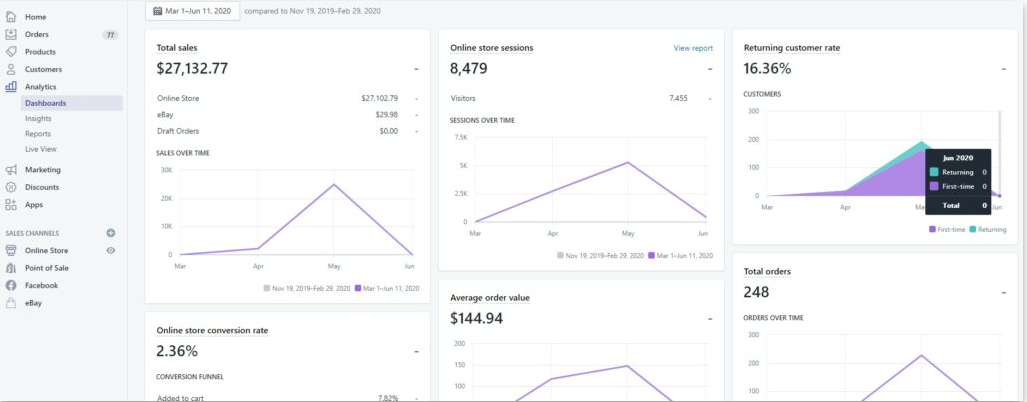Click the Orders count badge 77
Viewport: 1027px width, 402px height.
point(110,35)
